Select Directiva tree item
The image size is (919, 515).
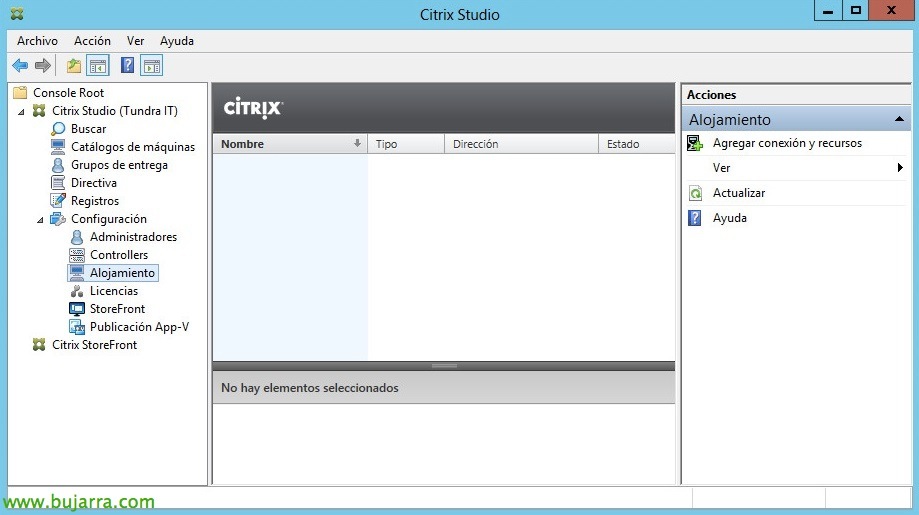click(x=94, y=183)
